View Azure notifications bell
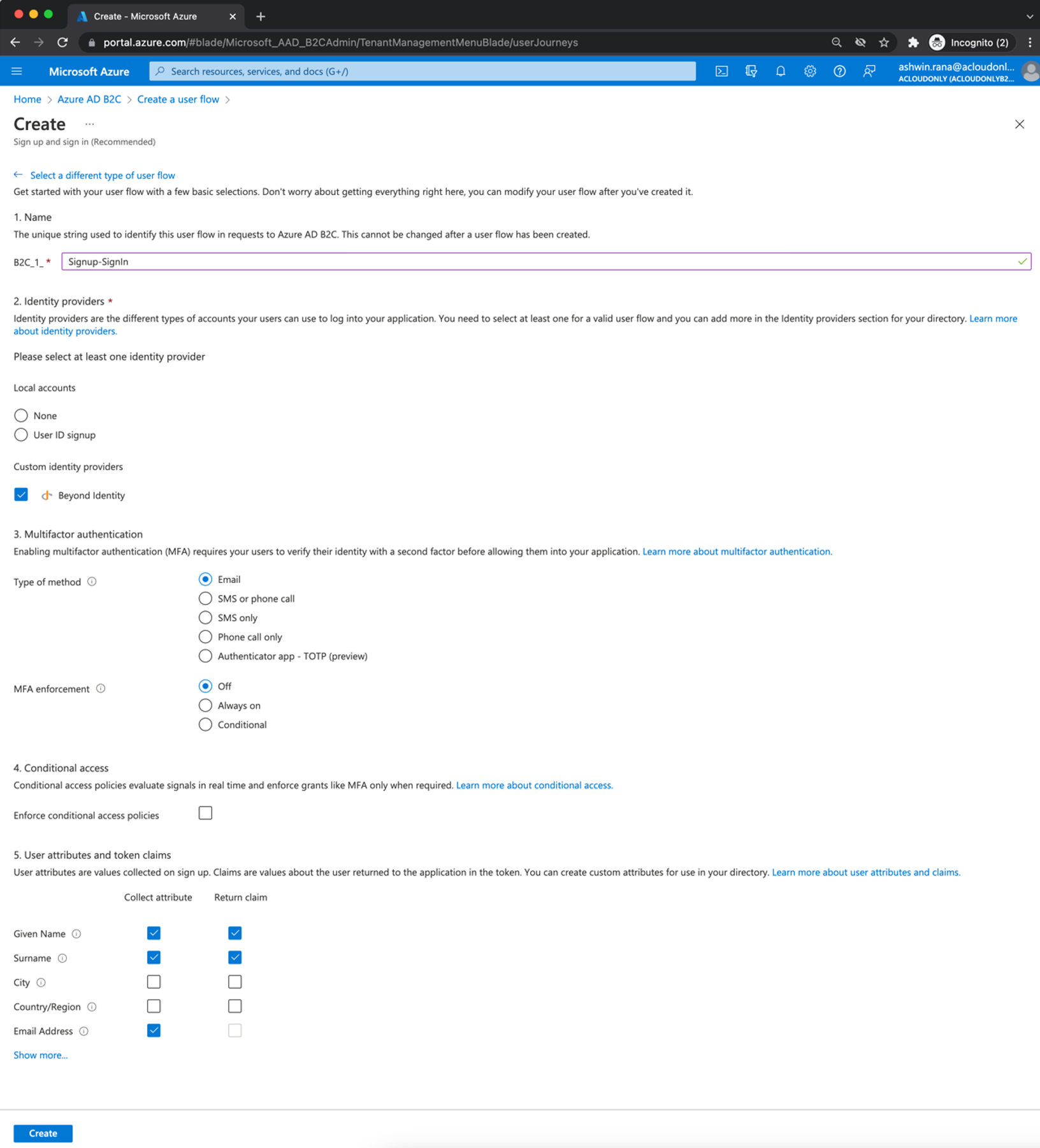 [x=780, y=71]
